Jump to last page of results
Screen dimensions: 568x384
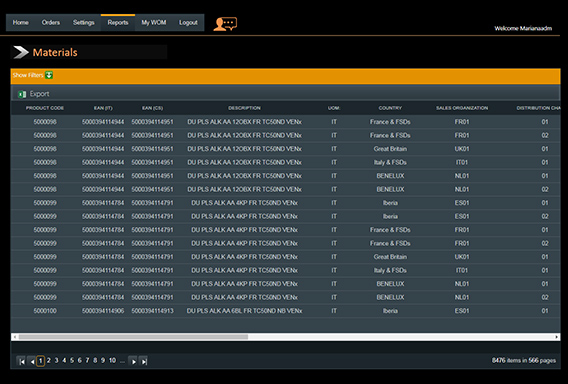144,361
